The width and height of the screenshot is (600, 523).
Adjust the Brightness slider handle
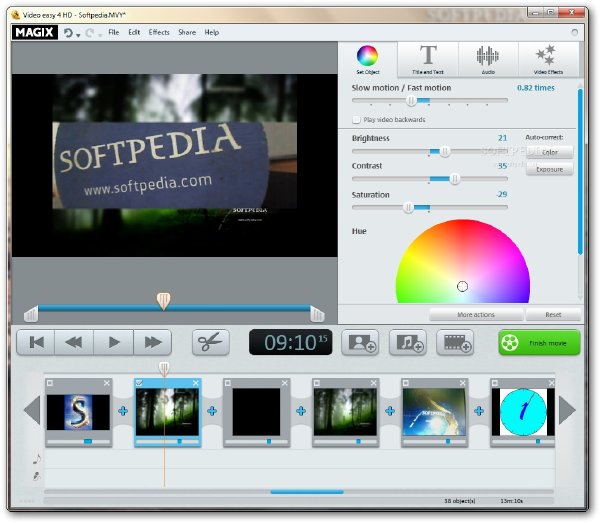tap(445, 152)
